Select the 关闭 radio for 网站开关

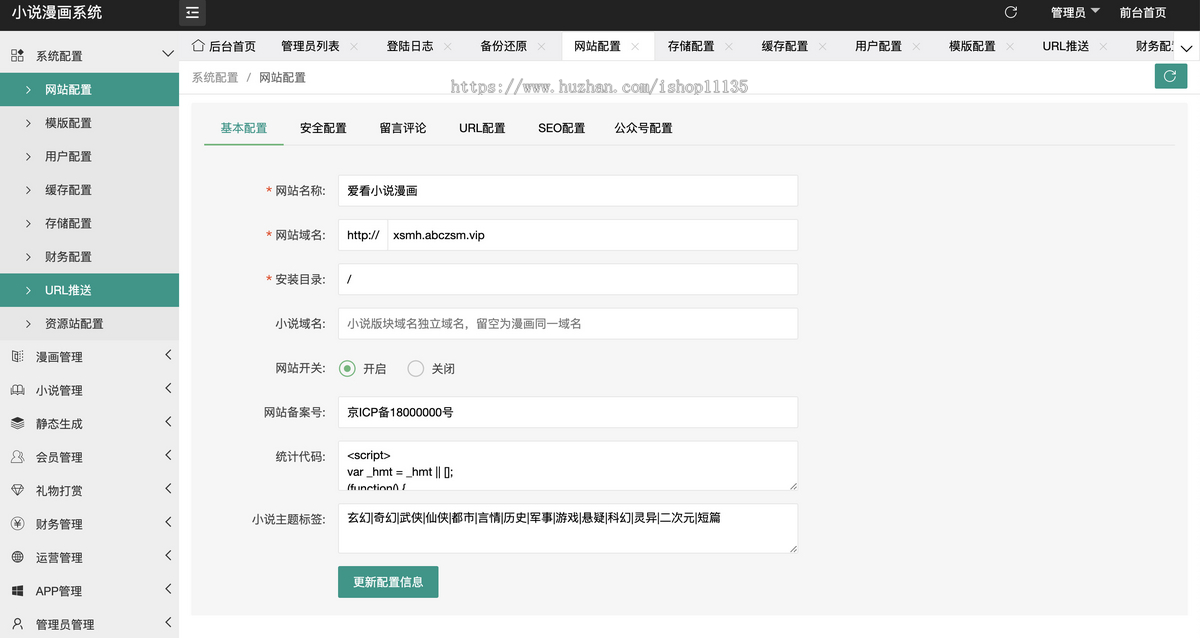[416, 368]
